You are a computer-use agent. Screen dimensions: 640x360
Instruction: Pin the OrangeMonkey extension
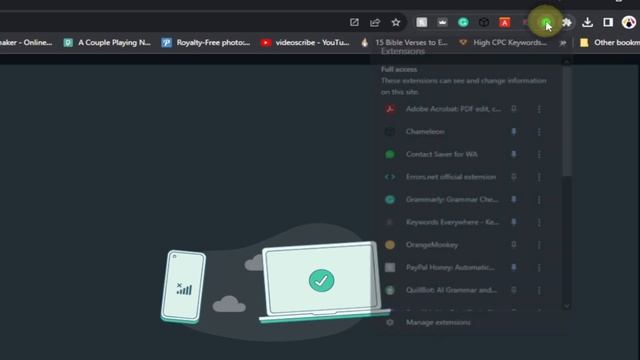pyautogui.click(x=513, y=244)
